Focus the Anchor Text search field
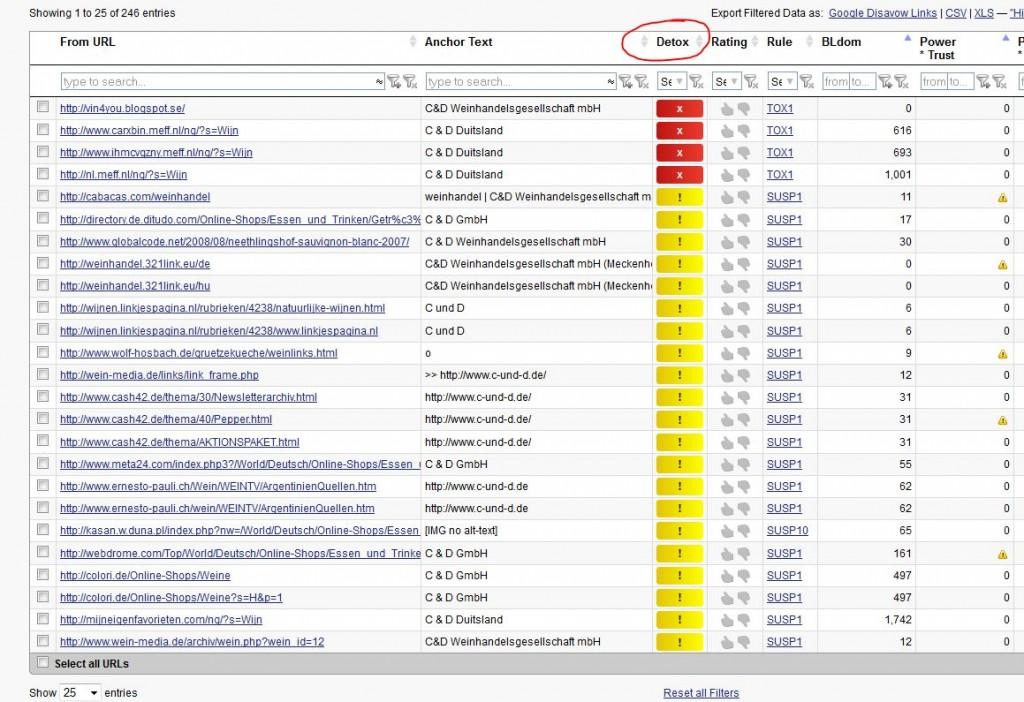Viewport: 1024px width, 702px height. coord(520,82)
